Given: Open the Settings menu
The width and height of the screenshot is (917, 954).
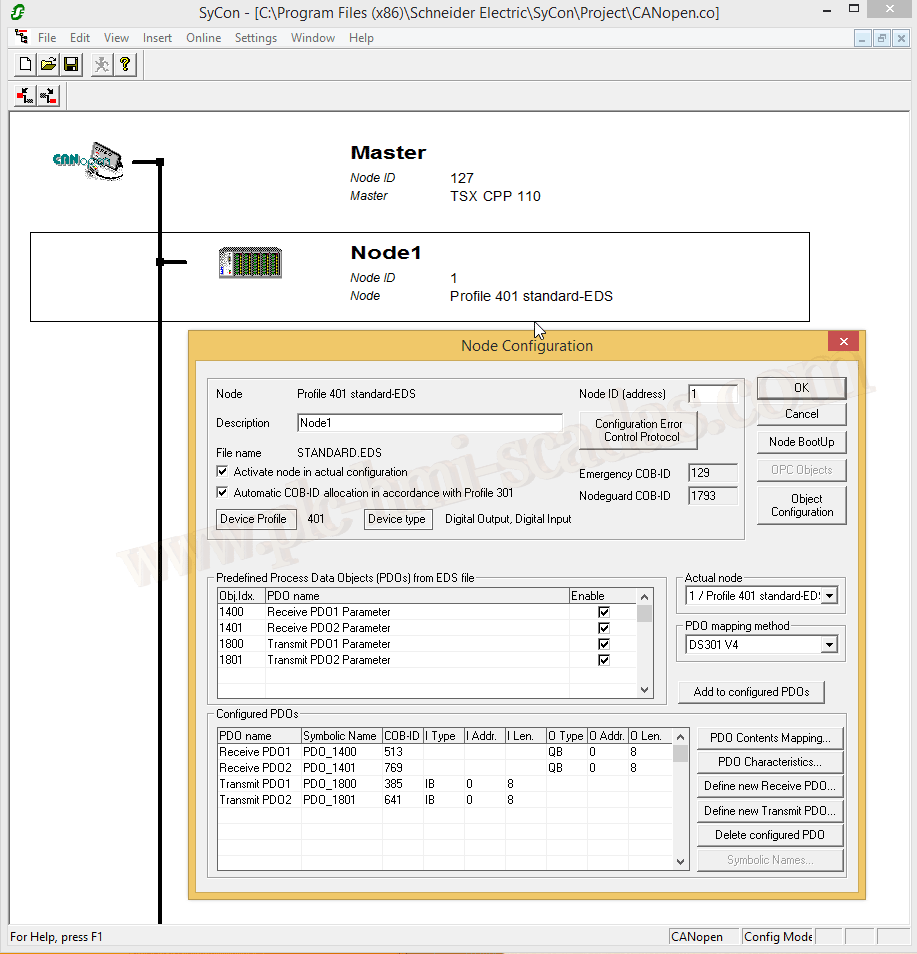Looking at the screenshot, I should (x=256, y=38).
